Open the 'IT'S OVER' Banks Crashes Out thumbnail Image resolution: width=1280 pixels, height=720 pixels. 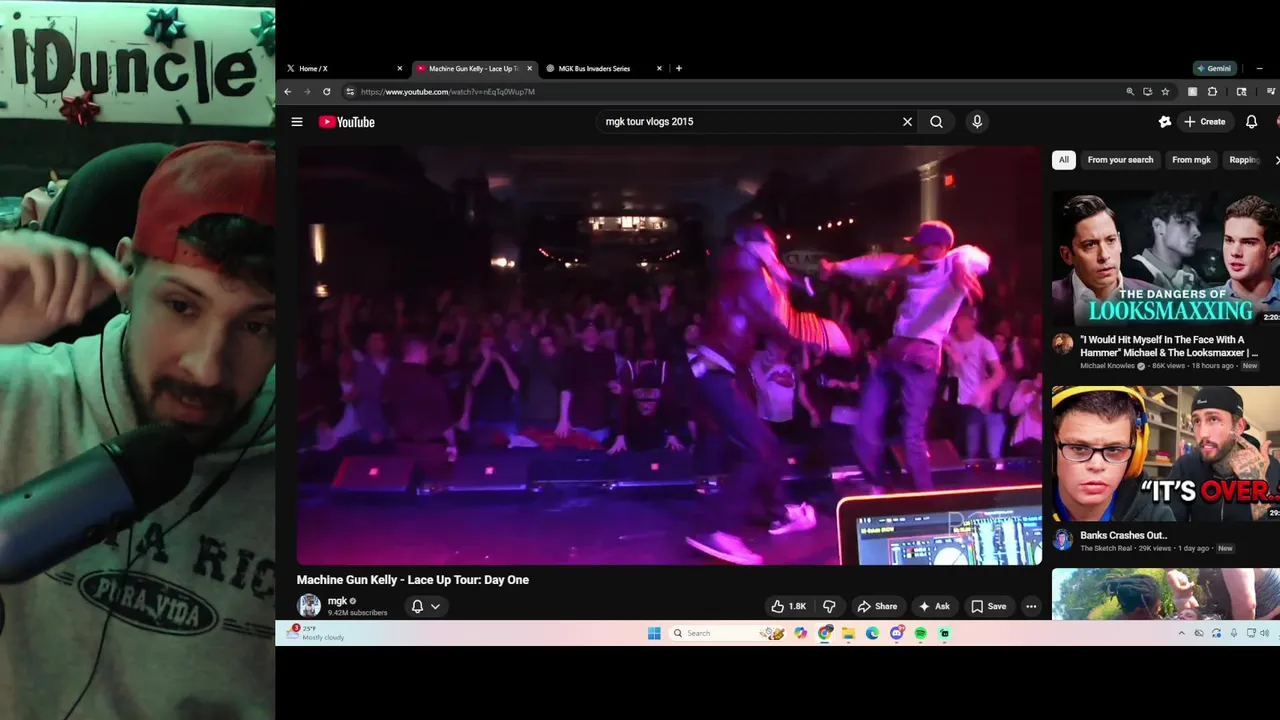coord(1166,453)
